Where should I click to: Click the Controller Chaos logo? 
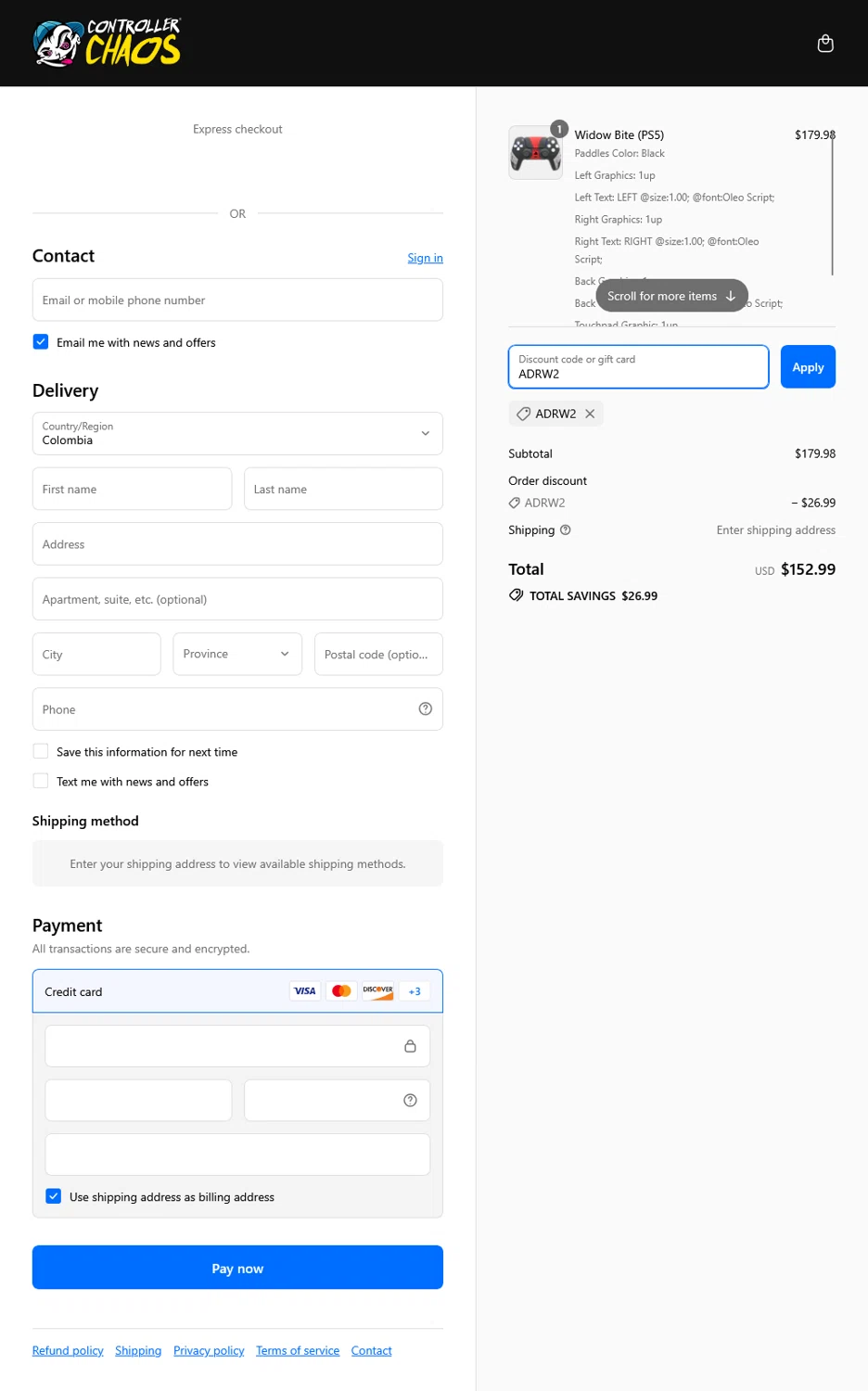coord(107,43)
